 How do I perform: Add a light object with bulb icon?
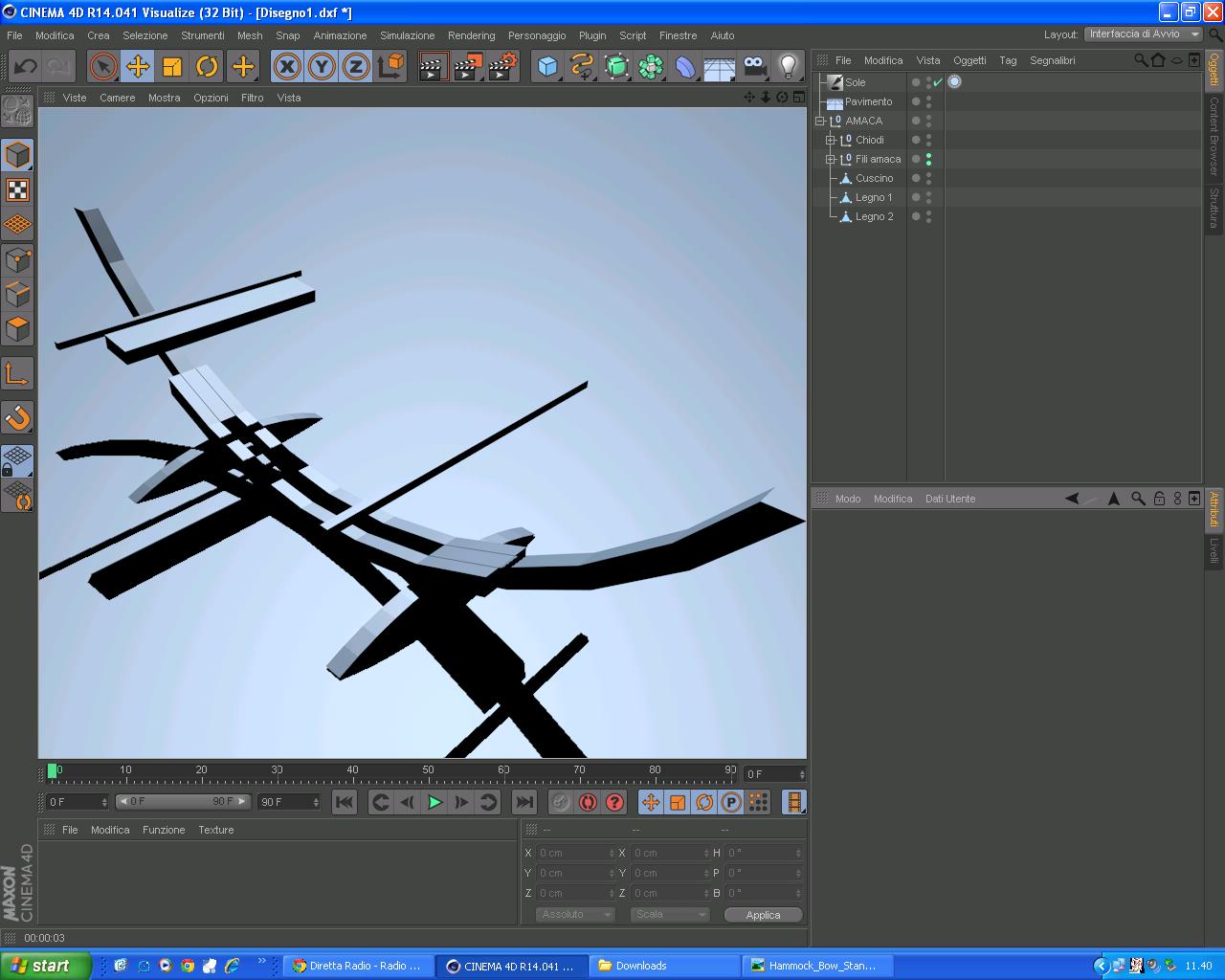(788, 66)
